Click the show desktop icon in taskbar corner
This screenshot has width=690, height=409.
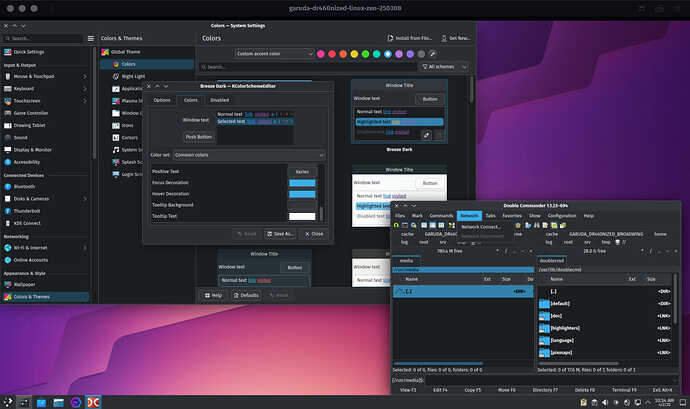pyautogui.click(x=683, y=402)
